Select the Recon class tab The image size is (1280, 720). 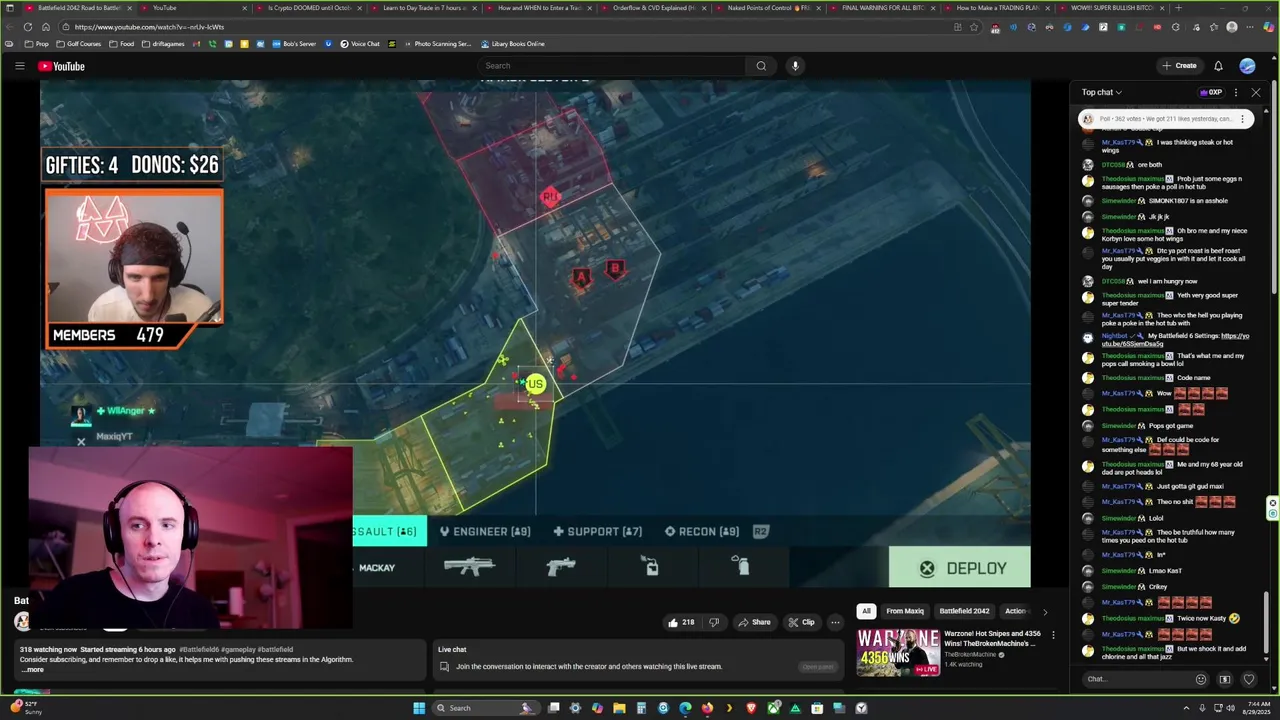point(702,531)
